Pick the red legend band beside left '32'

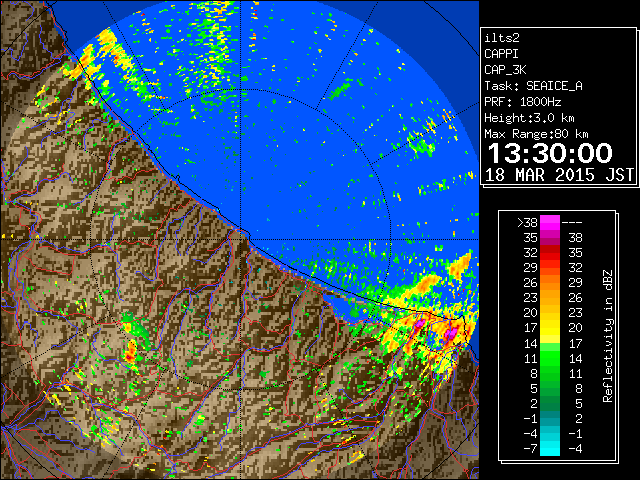pos(550,253)
